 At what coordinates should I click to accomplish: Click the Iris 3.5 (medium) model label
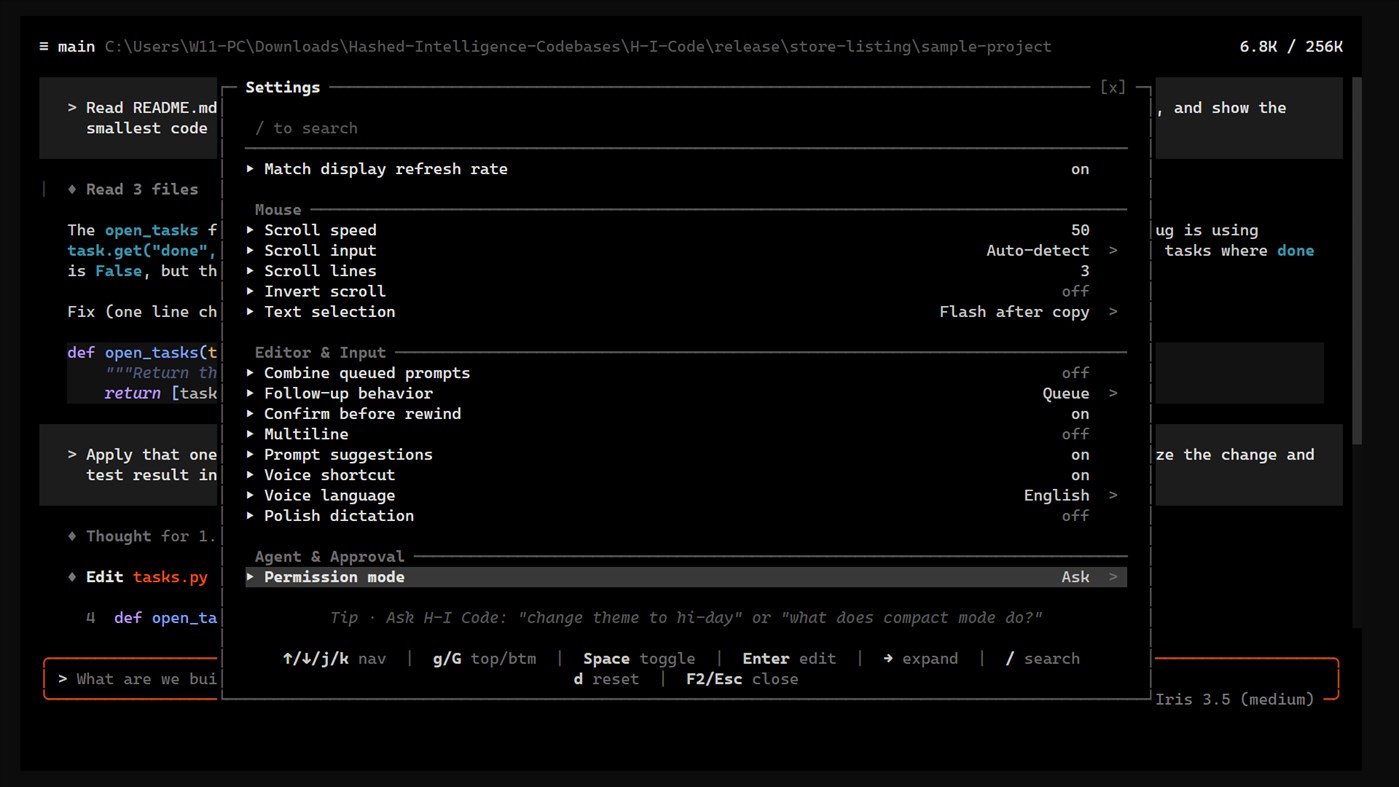click(1235, 699)
